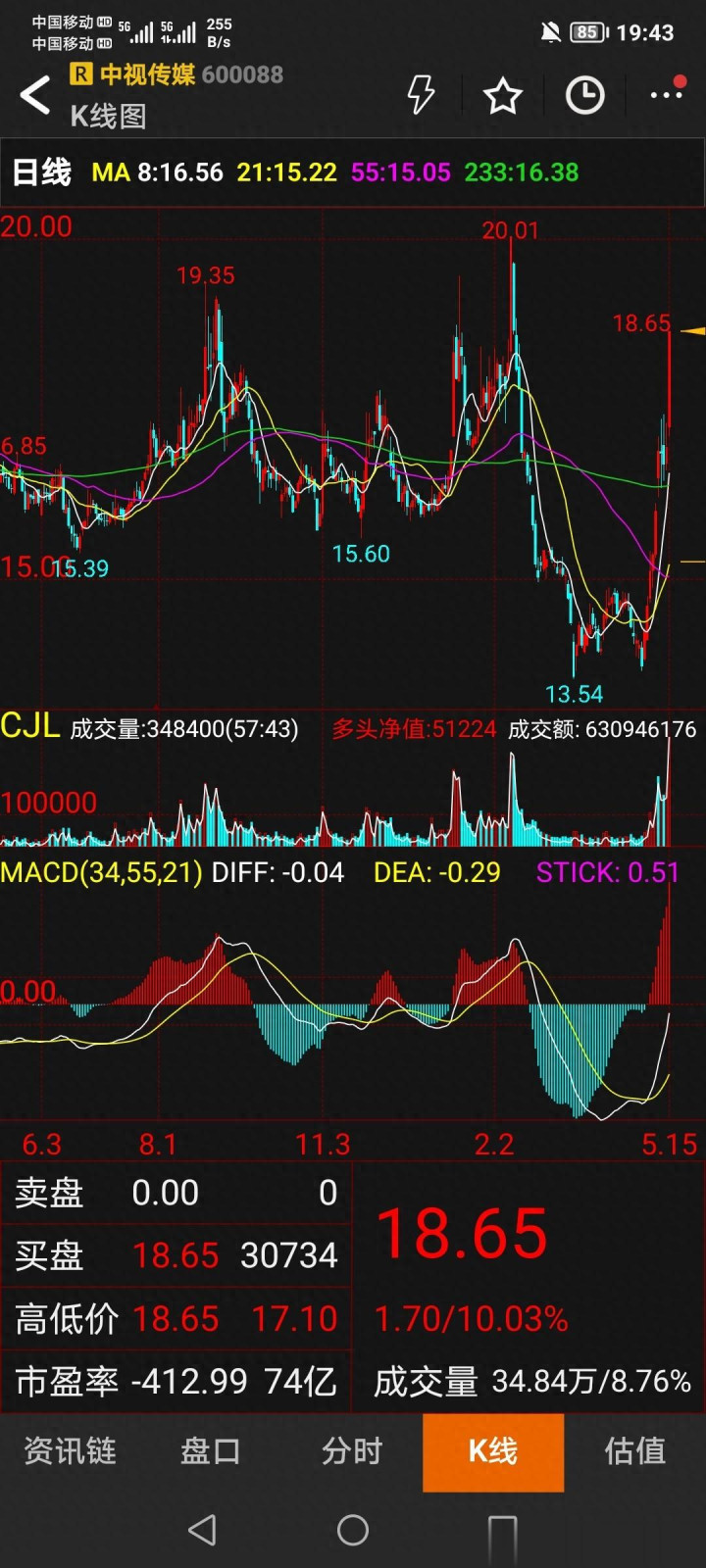Viewport: 706px width, 1568px height.
Task: Add stock to favorites with star icon
Action: pyautogui.click(x=503, y=95)
